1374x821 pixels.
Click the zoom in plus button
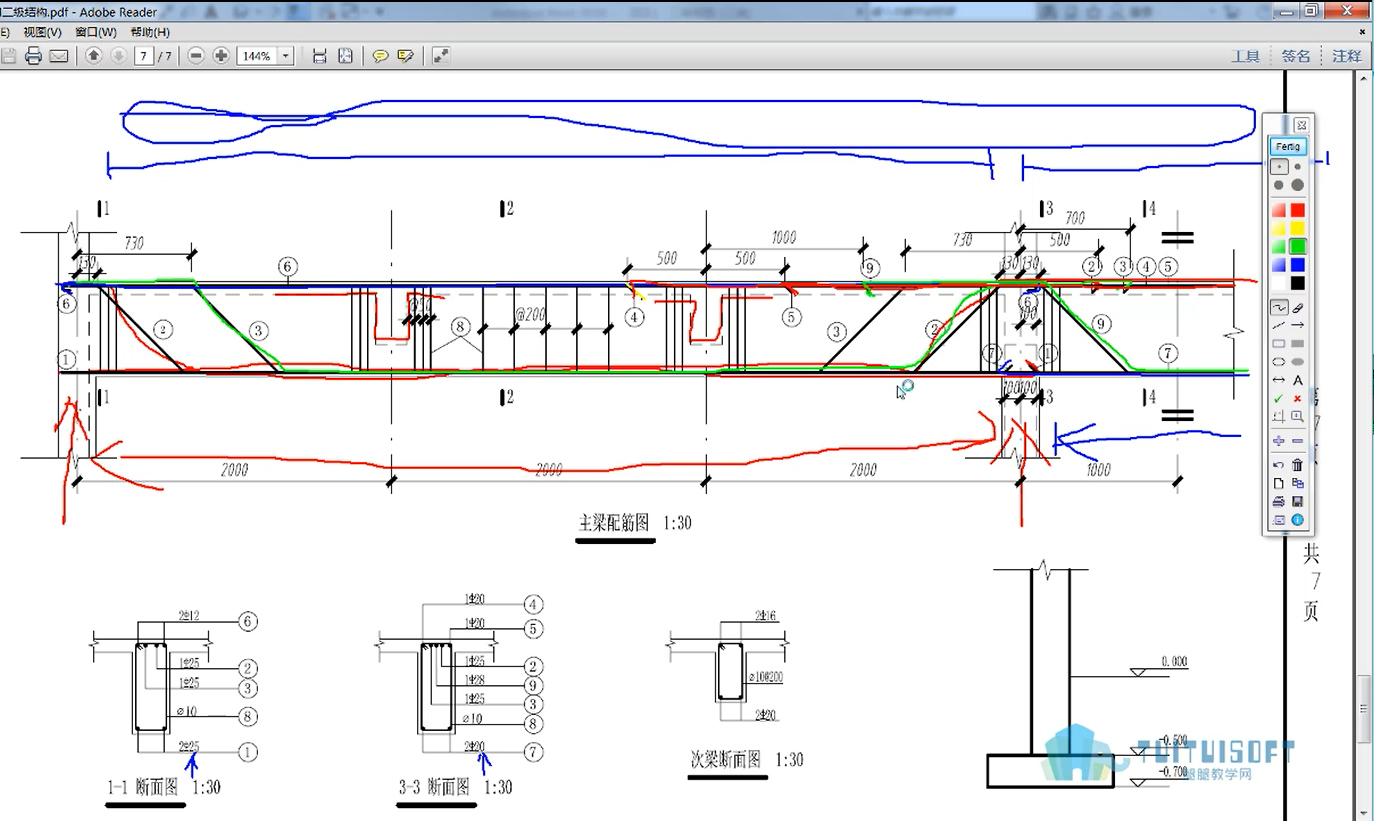pyautogui.click(x=221, y=56)
